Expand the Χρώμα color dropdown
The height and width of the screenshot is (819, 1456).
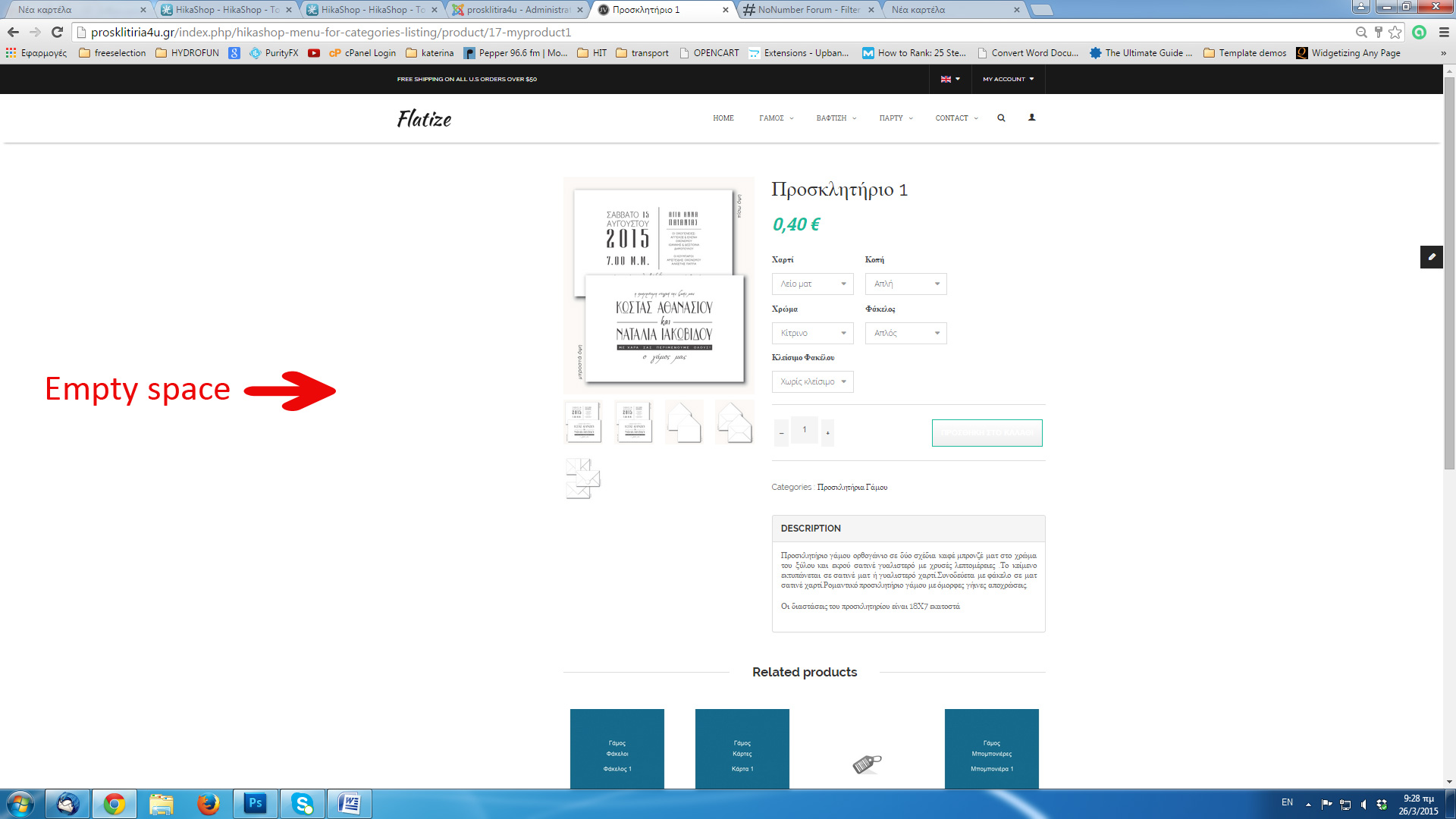point(812,333)
